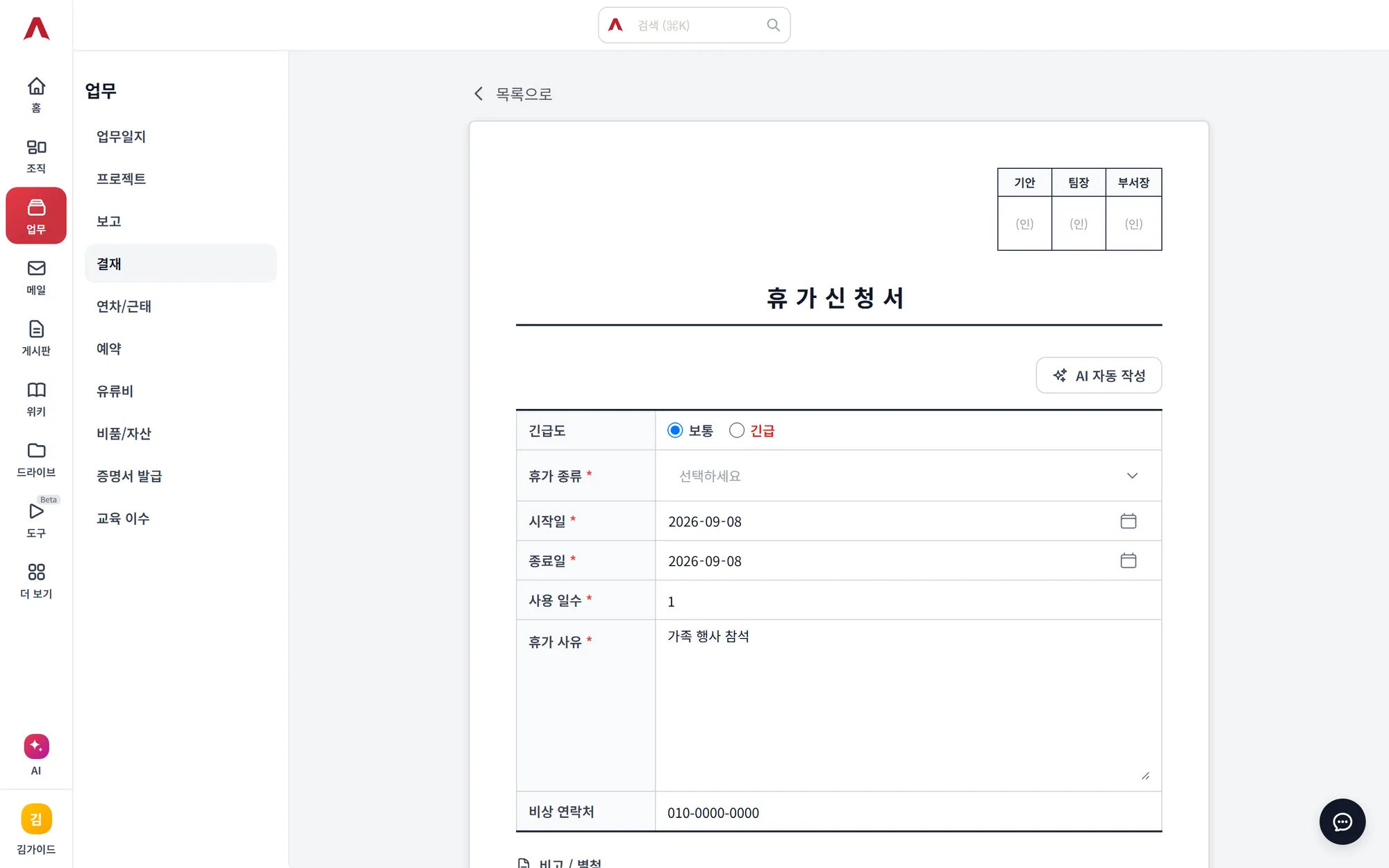Open the 위키 wiki icon
The width and height of the screenshot is (1389, 868).
coord(36,399)
